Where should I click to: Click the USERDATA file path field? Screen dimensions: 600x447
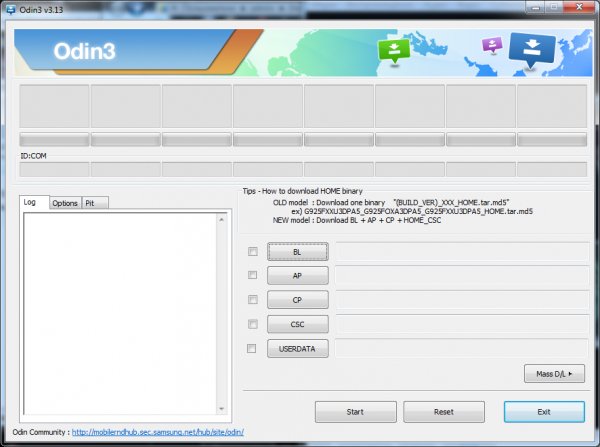click(x=462, y=348)
